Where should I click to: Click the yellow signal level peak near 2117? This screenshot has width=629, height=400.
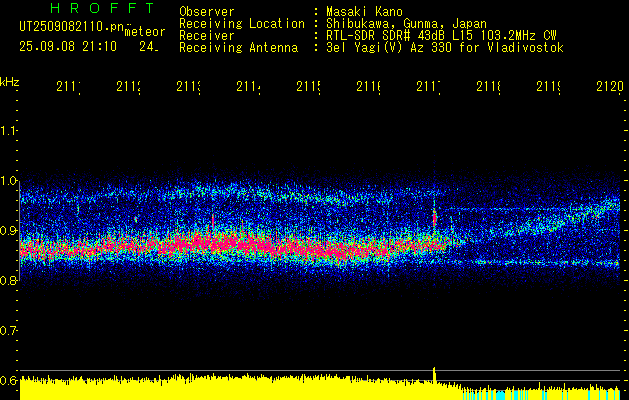pyautogui.click(x=434, y=374)
